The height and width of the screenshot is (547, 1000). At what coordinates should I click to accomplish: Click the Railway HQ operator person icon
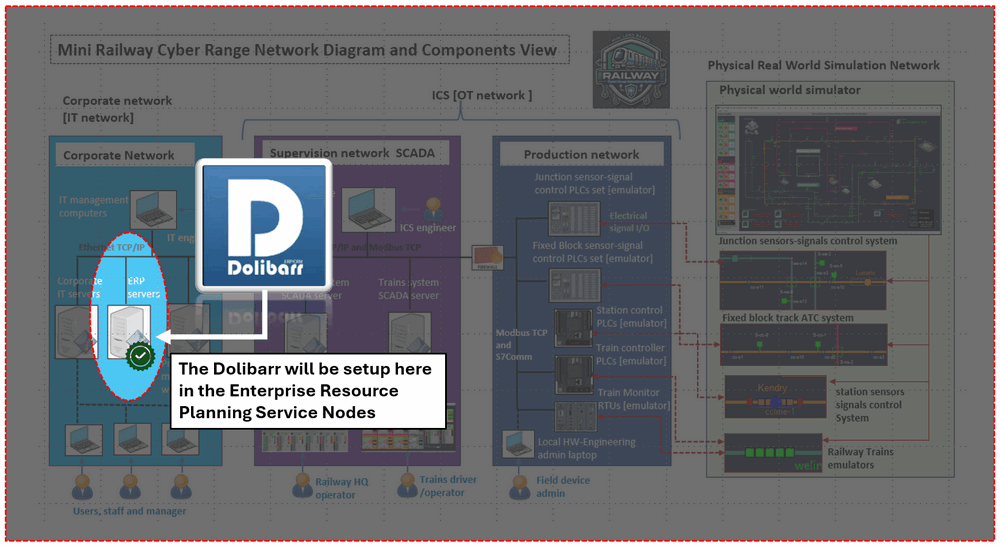tap(302, 486)
